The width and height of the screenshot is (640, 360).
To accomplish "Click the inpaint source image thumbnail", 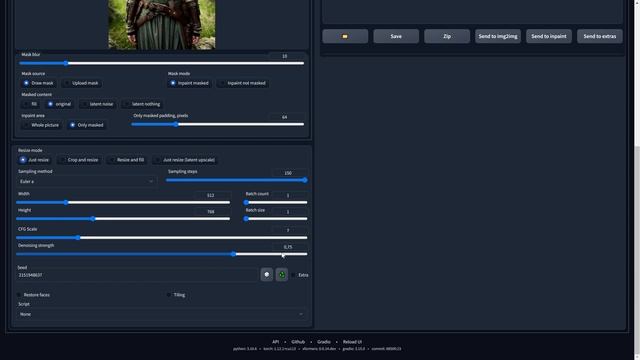I will [x=162, y=24].
